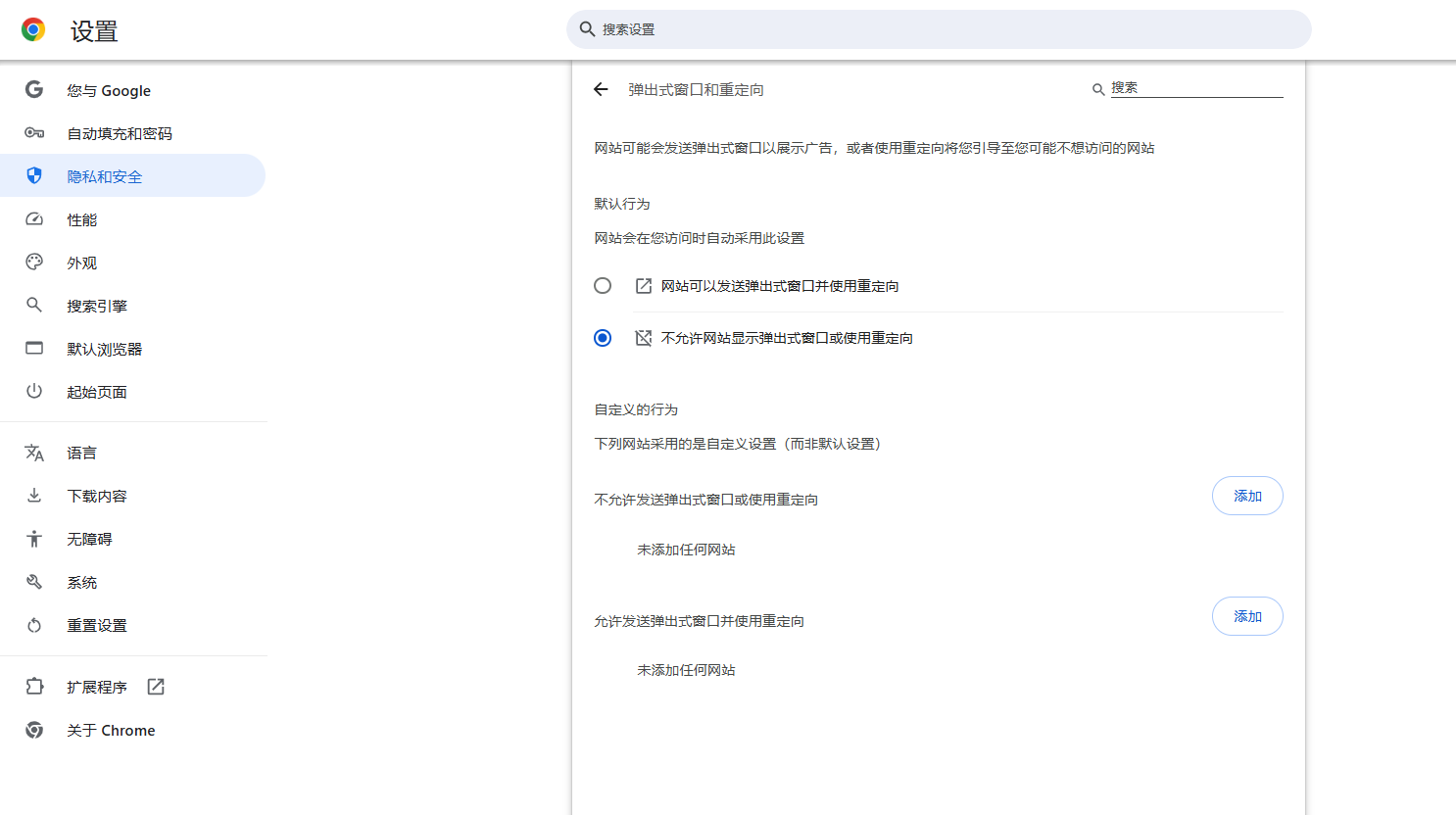Click the palette icon for 外观
This screenshot has width=1456, height=815.
point(34,263)
